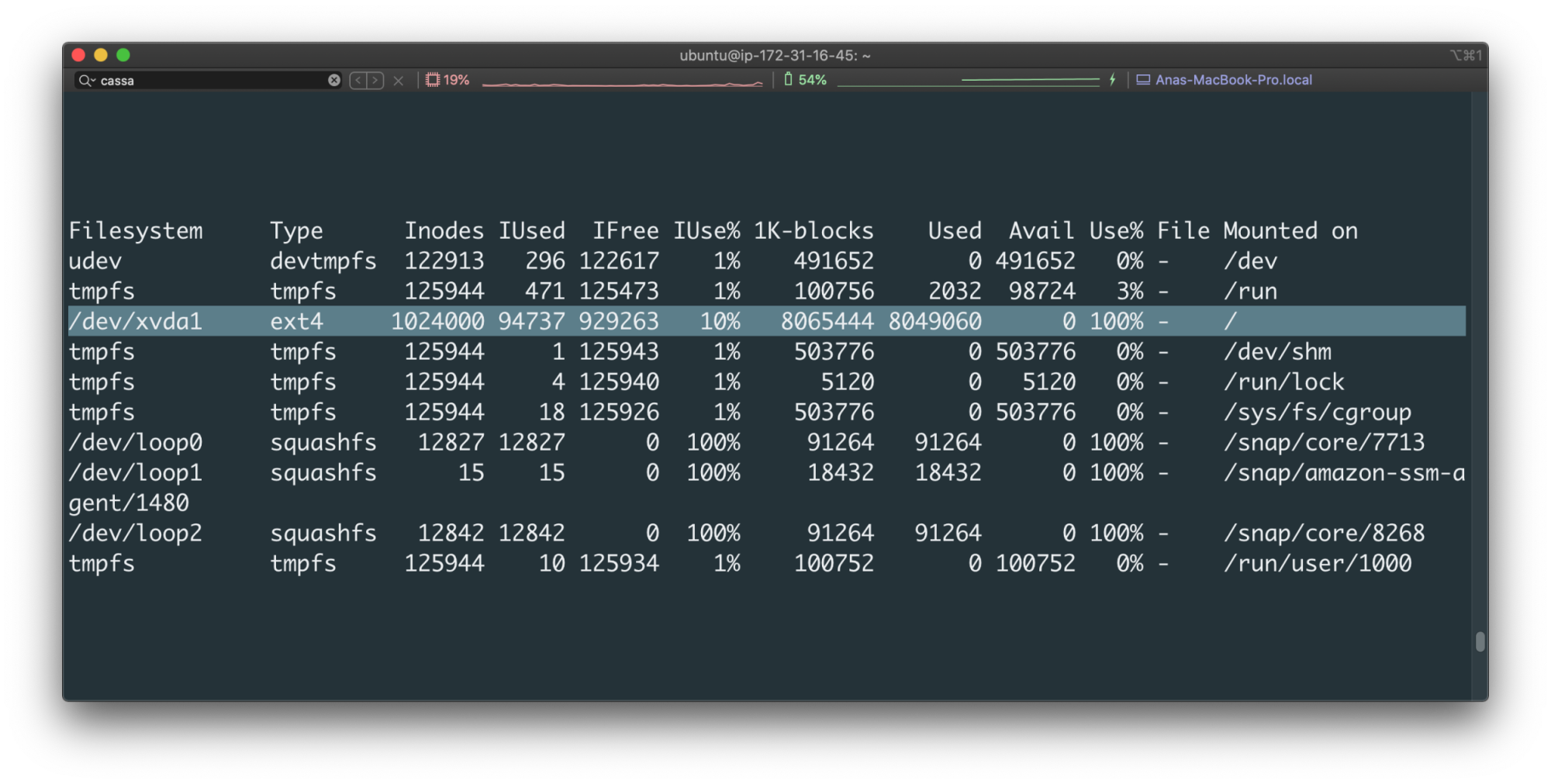Image resolution: width=1551 pixels, height=784 pixels.
Task: Click '/dev/loop0' filesystem entry
Action: 136,443
